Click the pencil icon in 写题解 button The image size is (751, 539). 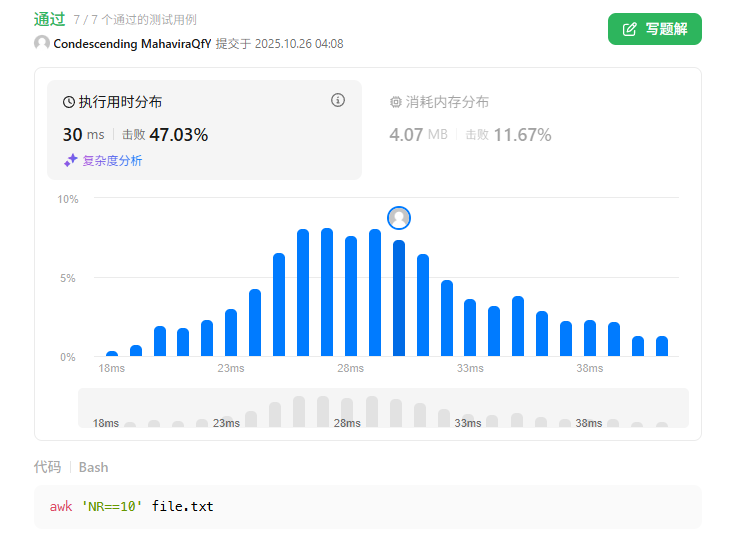[630, 29]
